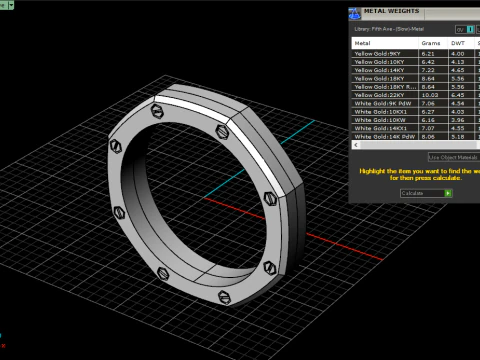Viewport: 480px width, 360px height.
Task: Select the White Gold:10KW row
Action: [x=416, y=120]
